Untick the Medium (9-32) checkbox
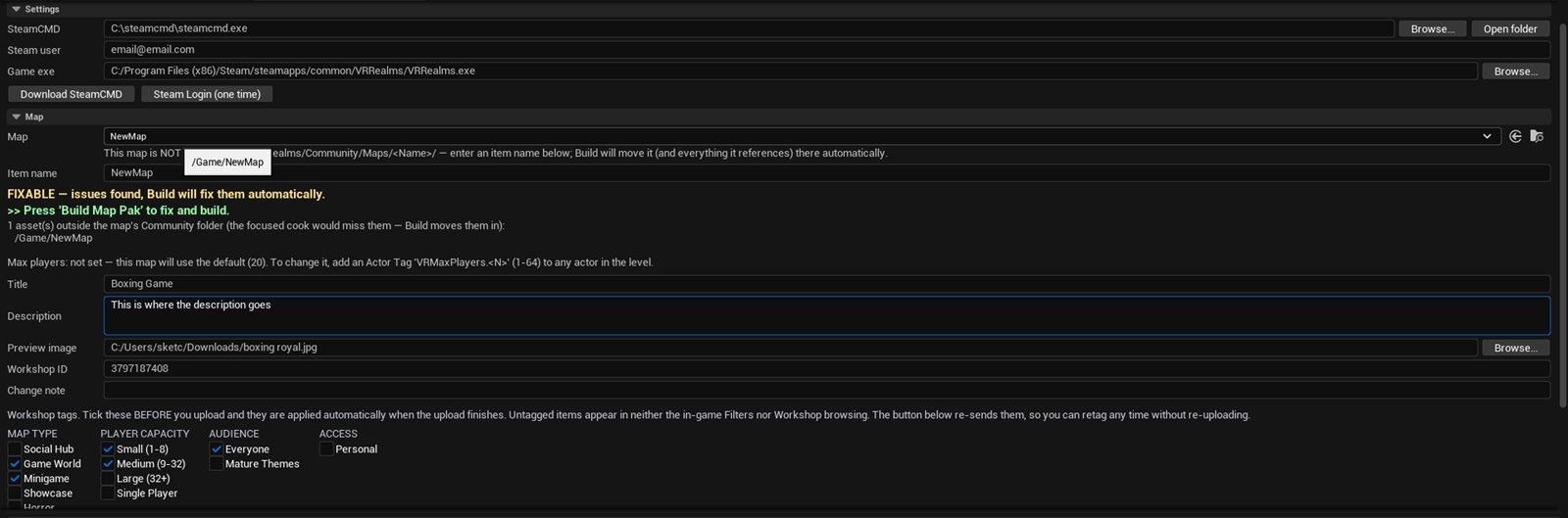 point(108,464)
